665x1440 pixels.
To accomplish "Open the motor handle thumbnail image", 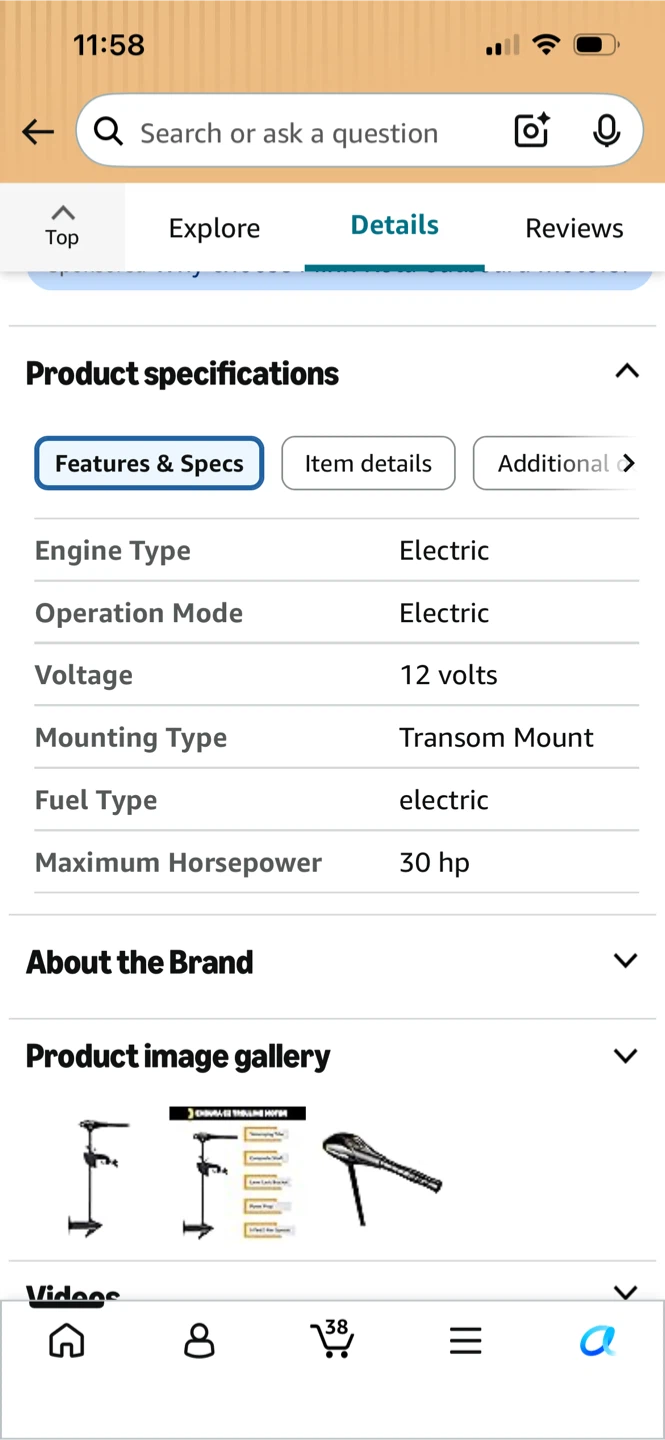I will [x=381, y=1177].
